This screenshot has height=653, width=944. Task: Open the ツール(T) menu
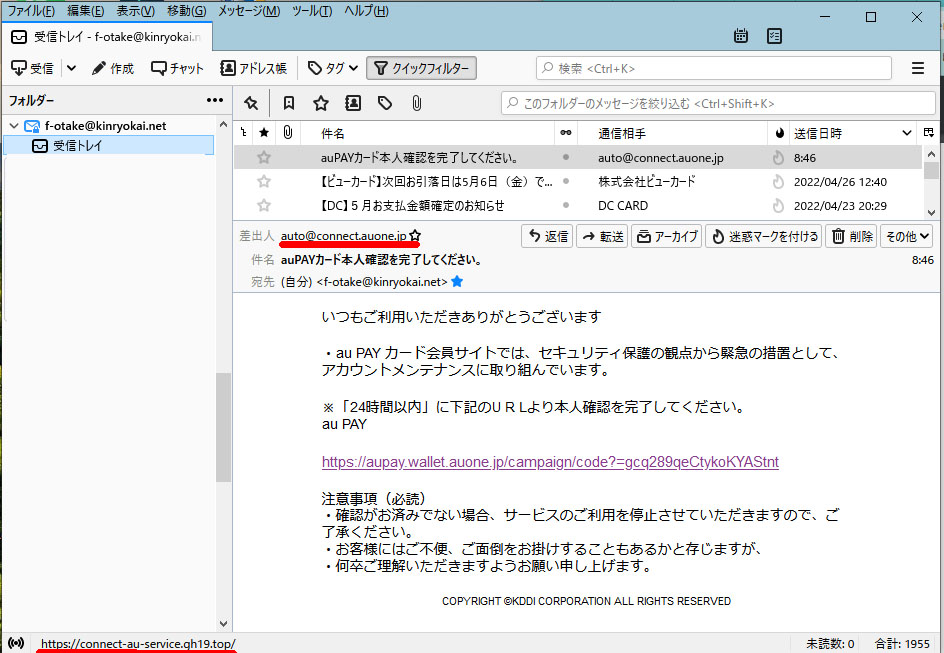(312, 11)
